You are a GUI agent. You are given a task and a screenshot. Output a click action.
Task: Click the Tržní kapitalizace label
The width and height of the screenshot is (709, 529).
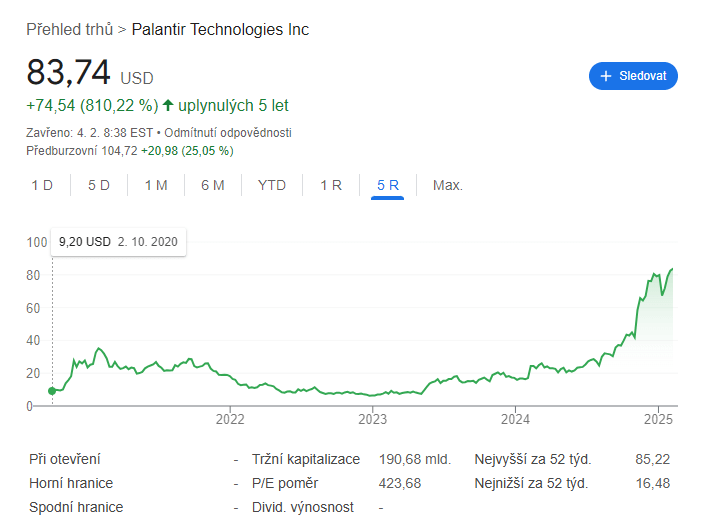306,459
